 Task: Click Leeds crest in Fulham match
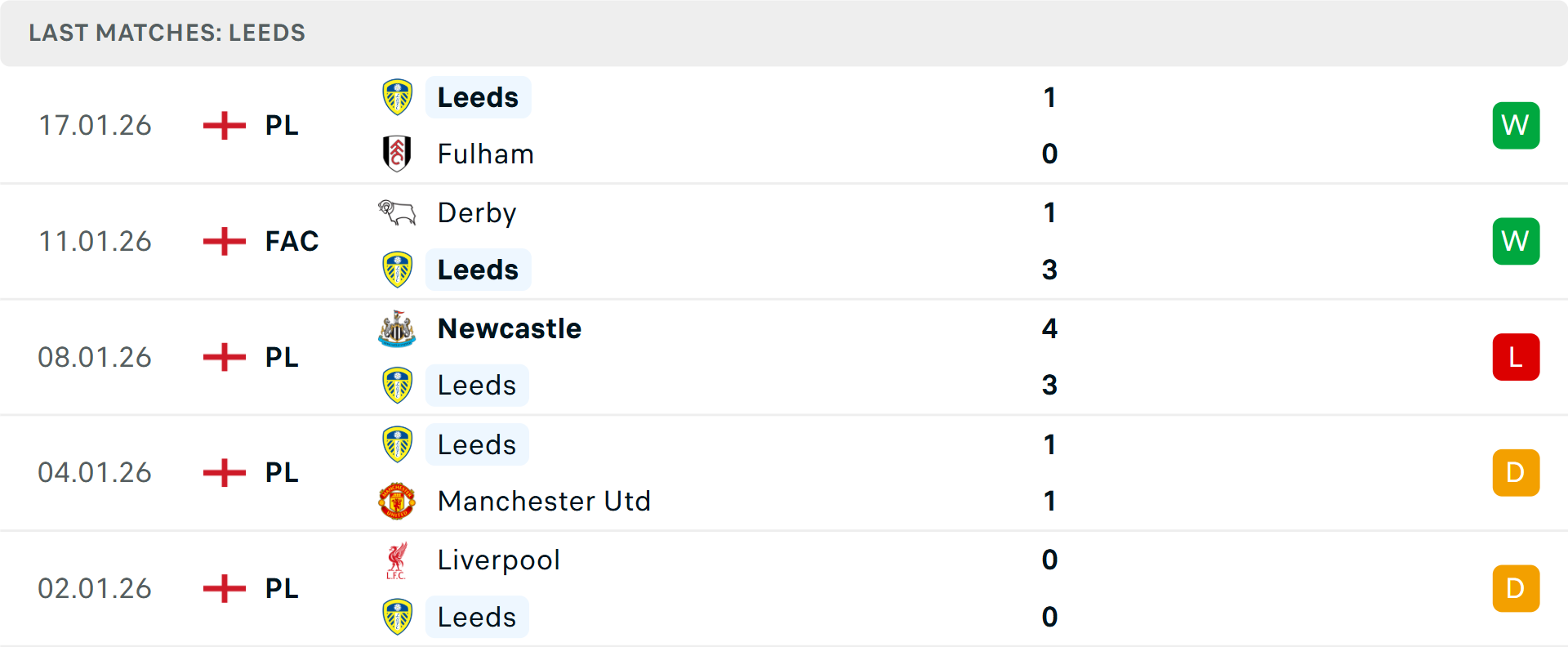[x=397, y=97]
